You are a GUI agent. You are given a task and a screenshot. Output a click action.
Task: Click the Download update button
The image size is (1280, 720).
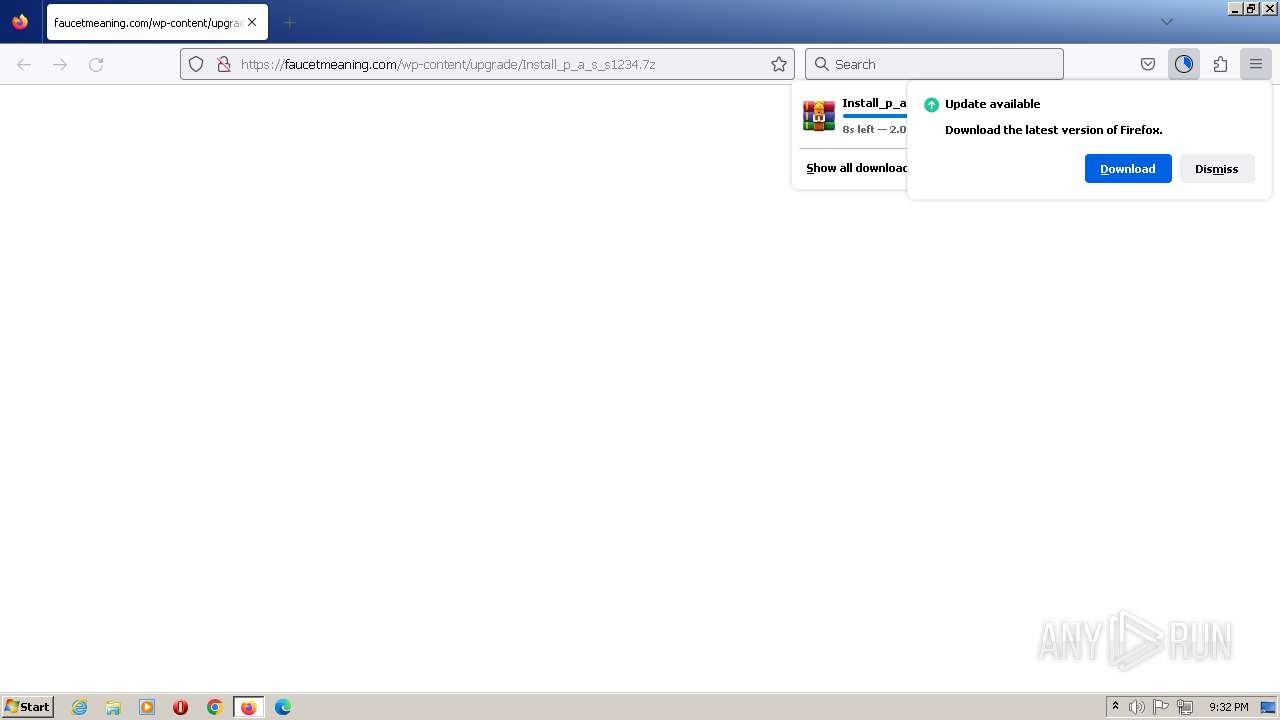tap(1128, 169)
